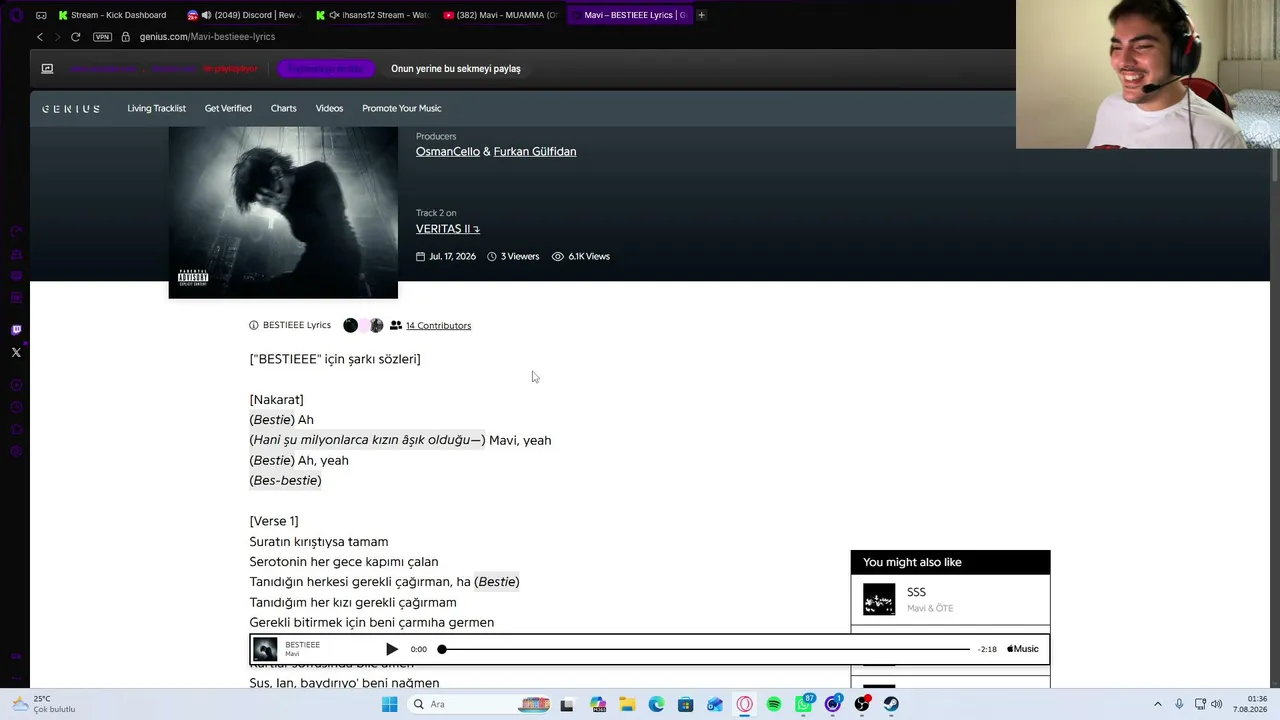The width and height of the screenshot is (1280, 720).
Task: Click the first contributor avatar
Action: pyautogui.click(x=350, y=325)
